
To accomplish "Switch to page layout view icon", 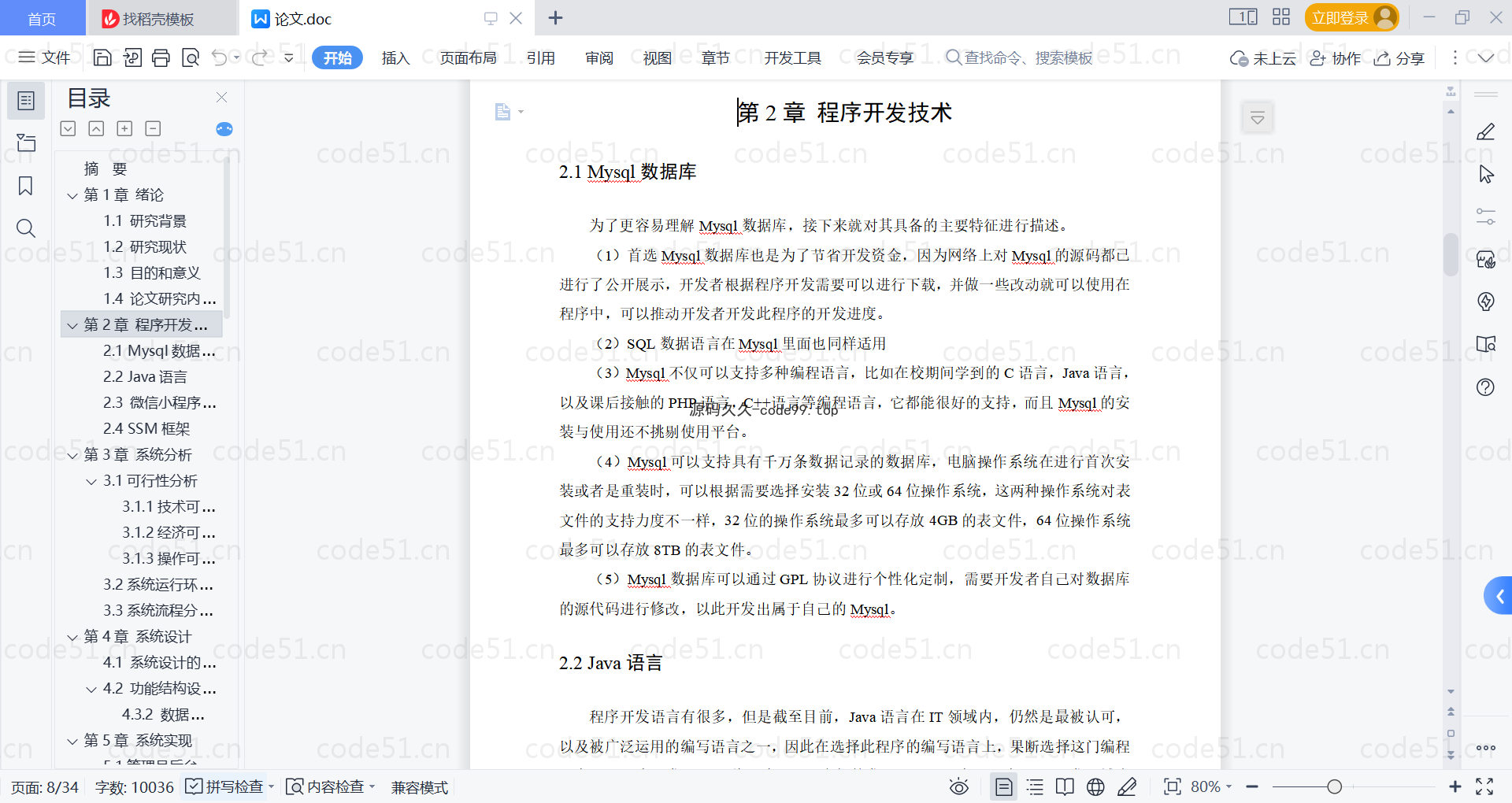I will click(1004, 786).
